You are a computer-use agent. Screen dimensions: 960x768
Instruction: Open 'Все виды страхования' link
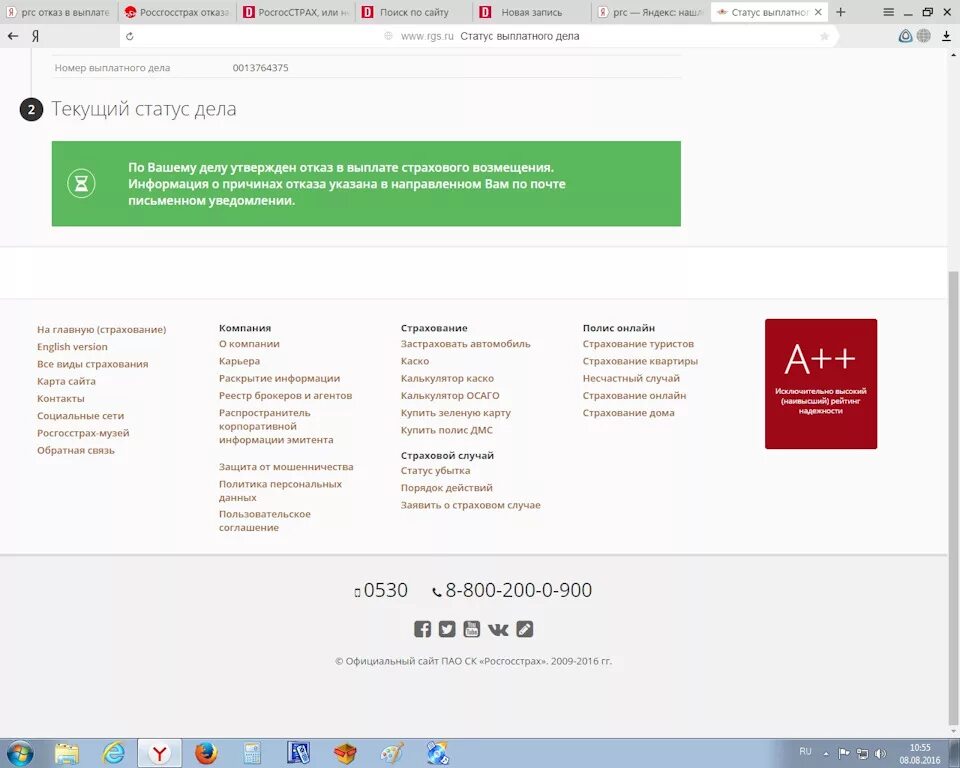92,364
